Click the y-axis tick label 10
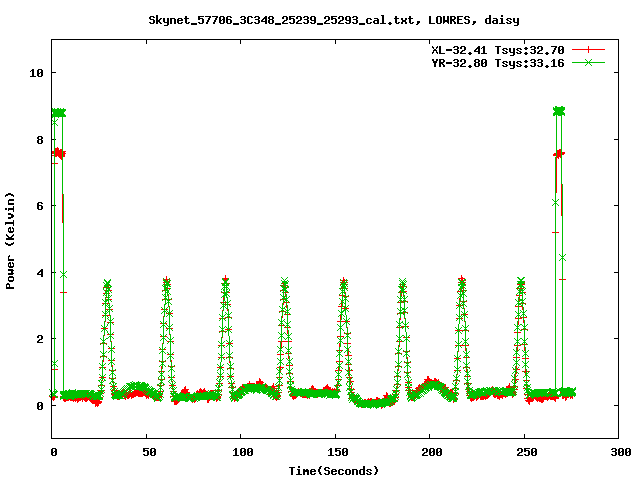Viewport: 640px width, 480px height. pos(36,73)
